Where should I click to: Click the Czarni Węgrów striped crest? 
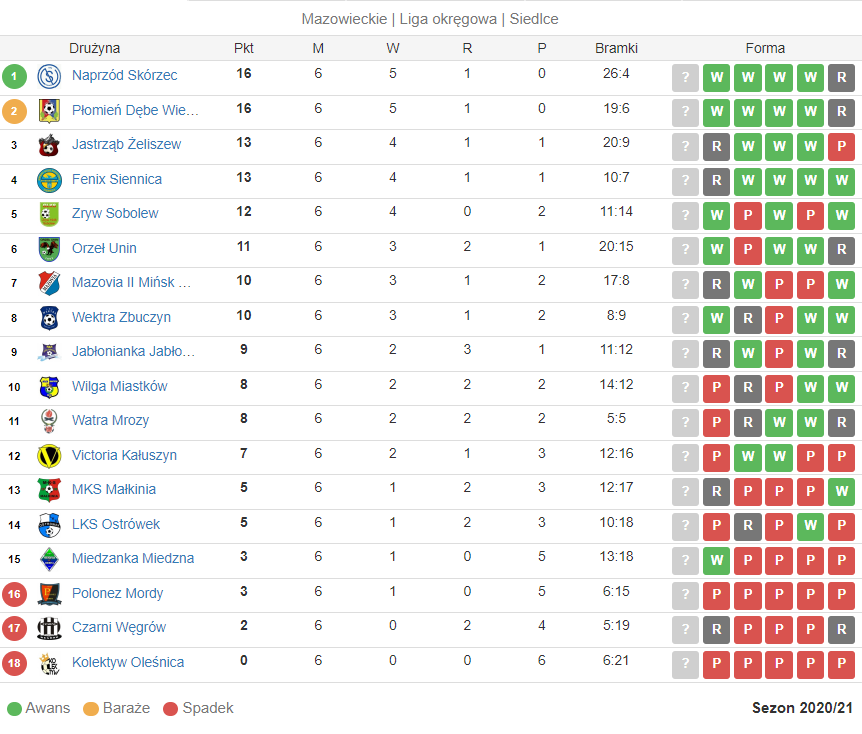(49, 628)
